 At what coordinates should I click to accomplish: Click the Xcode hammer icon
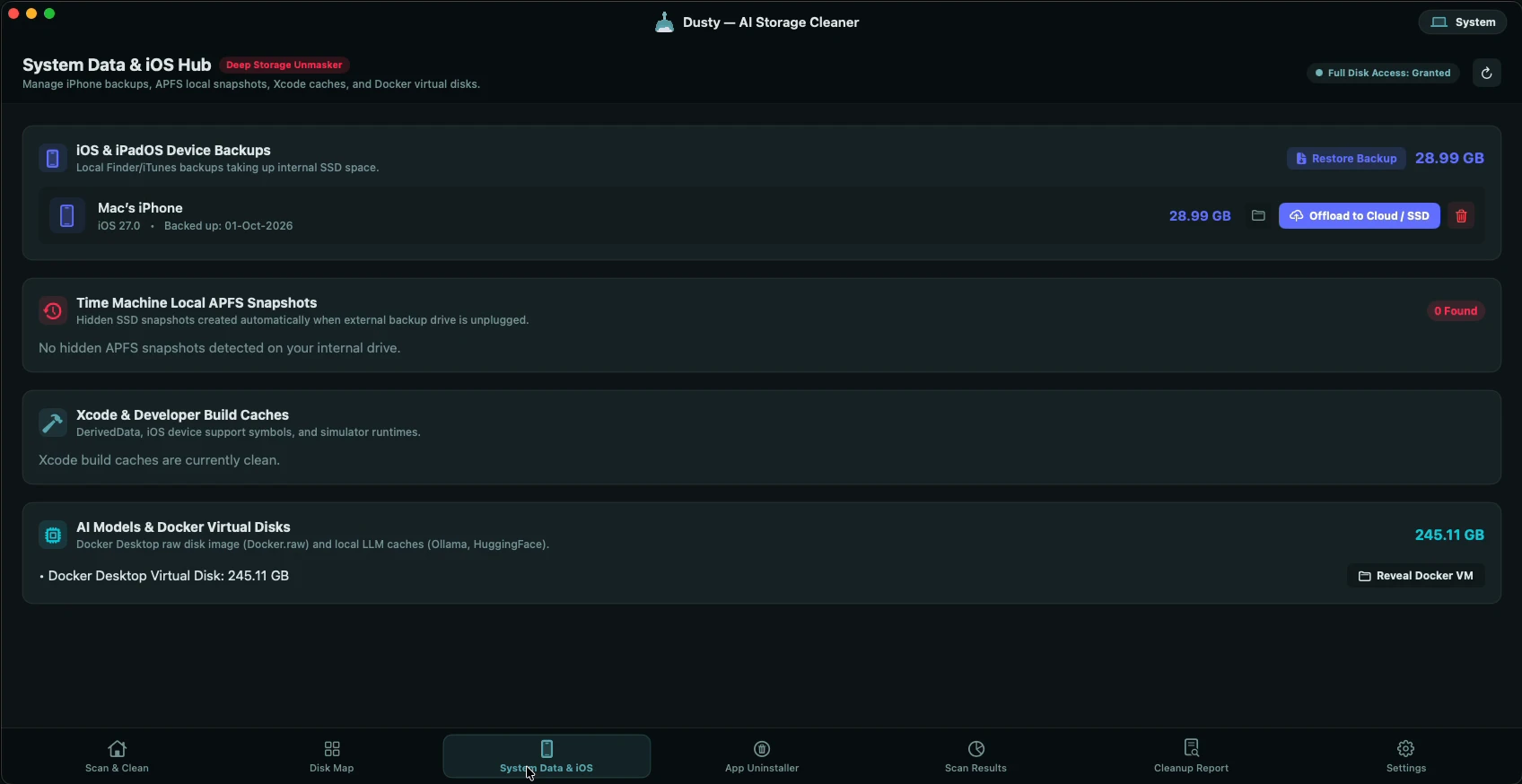[53, 423]
